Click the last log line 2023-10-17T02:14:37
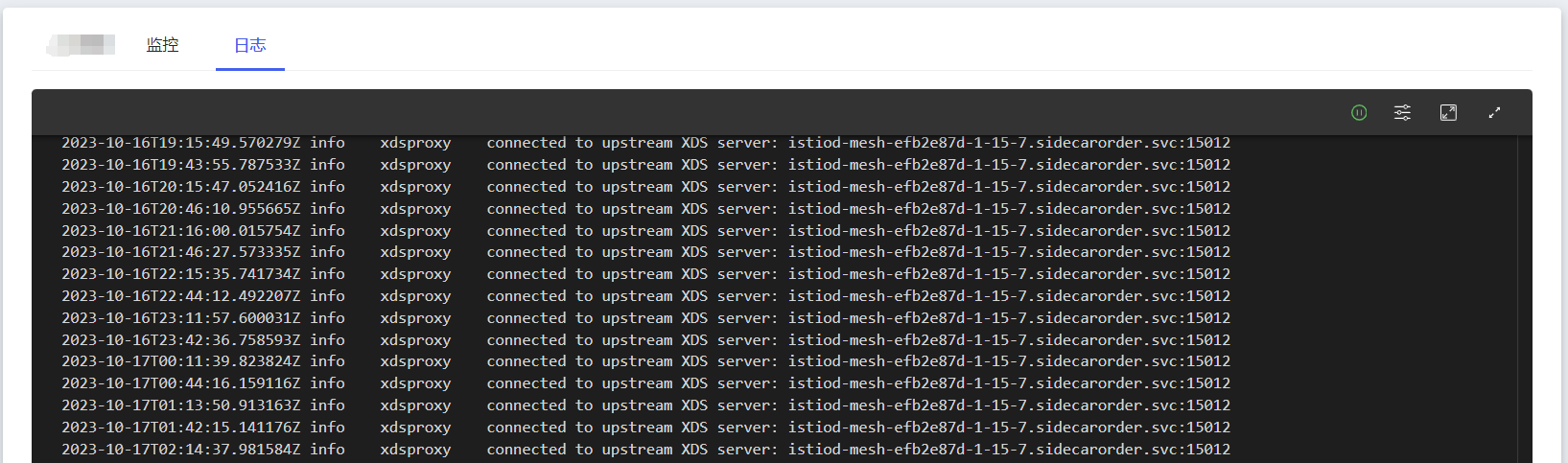Screen dimensions: 1568x463 (x=646, y=449)
